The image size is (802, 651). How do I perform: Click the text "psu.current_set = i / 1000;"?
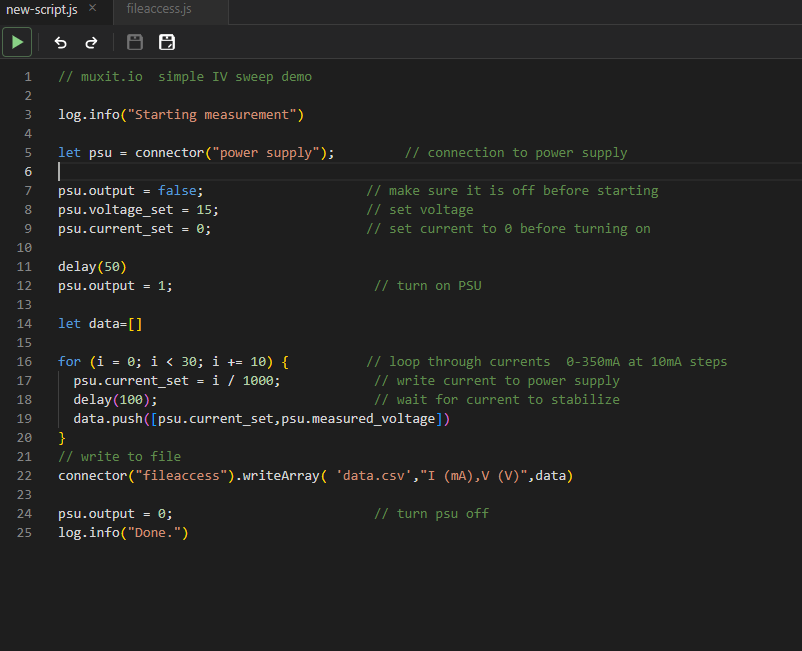(x=177, y=381)
